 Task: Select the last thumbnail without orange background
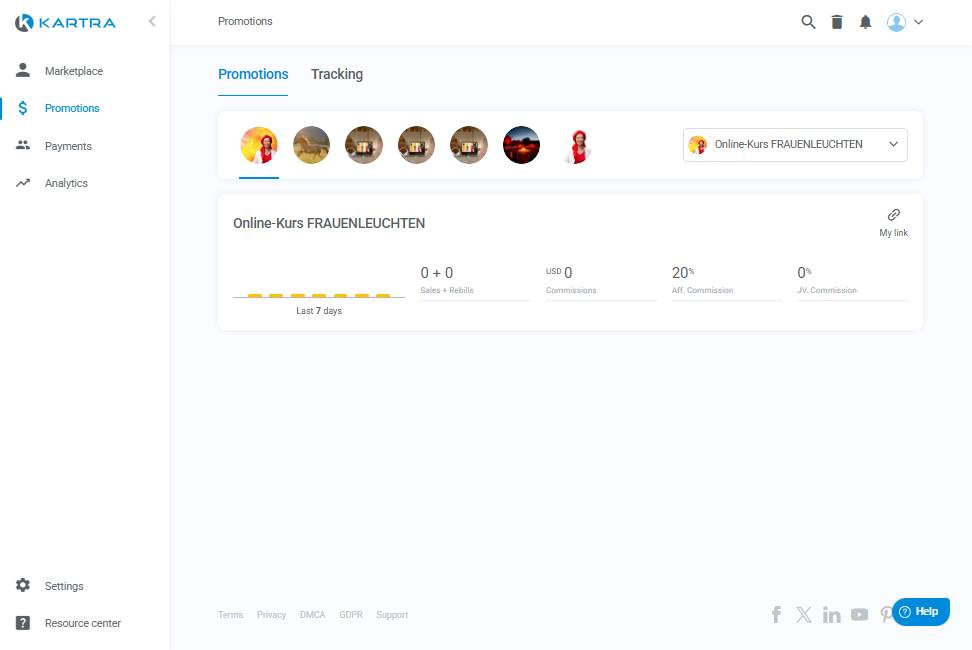coord(578,146)
